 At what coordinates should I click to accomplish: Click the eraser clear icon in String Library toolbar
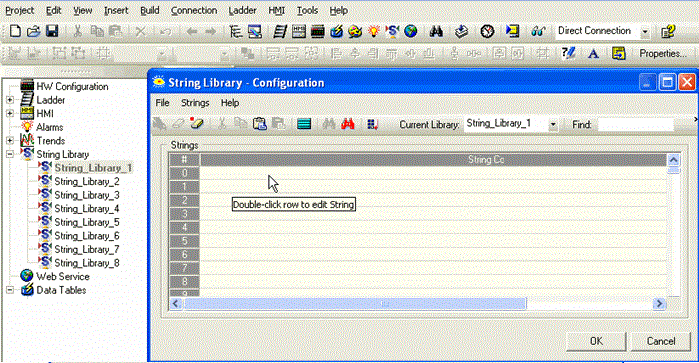pyautogui.click(x=197, y=124)
